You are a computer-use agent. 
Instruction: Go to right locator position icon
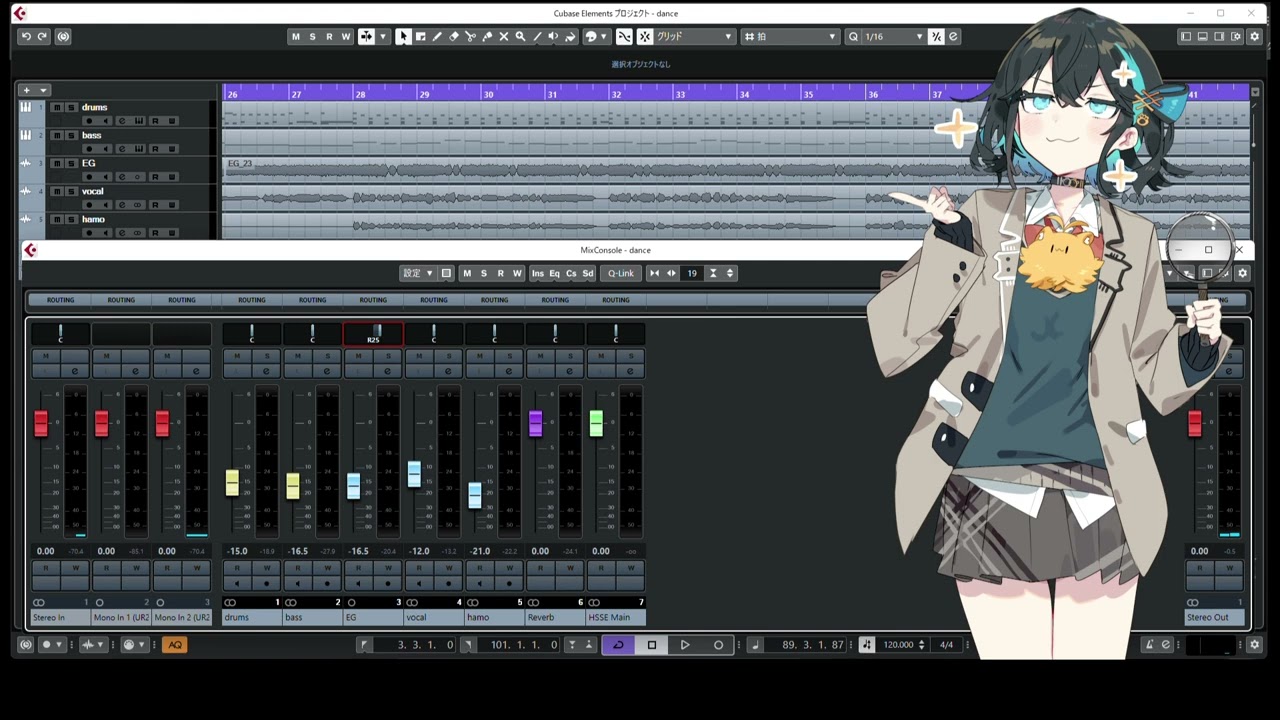467,645
